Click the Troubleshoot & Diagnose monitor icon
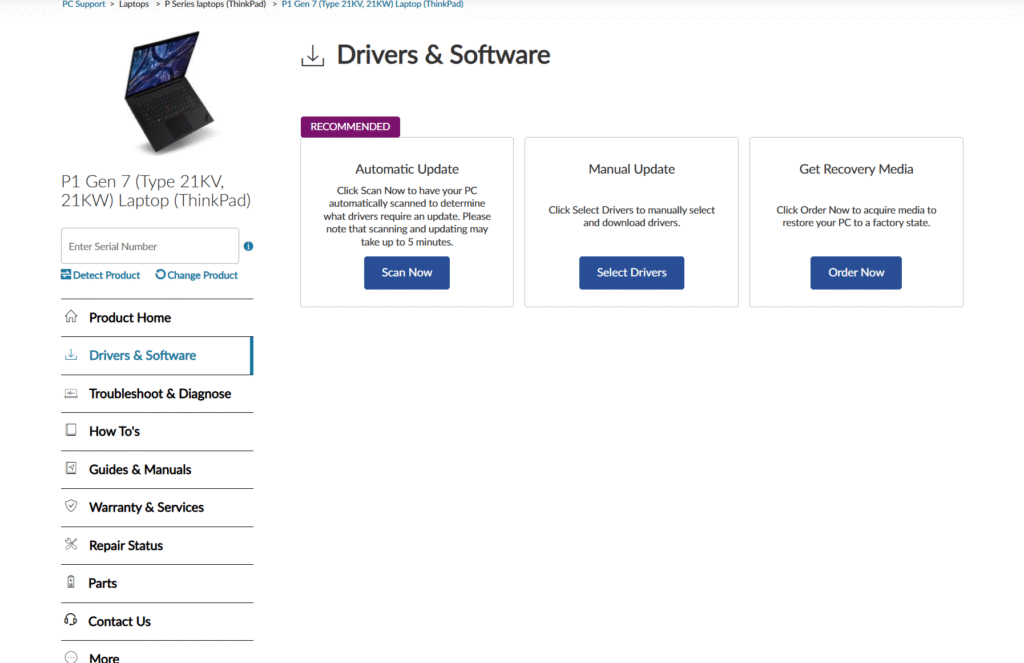The width and height of the screenshot is (1024, 663). pyautogui.click(x=71, y=393)
